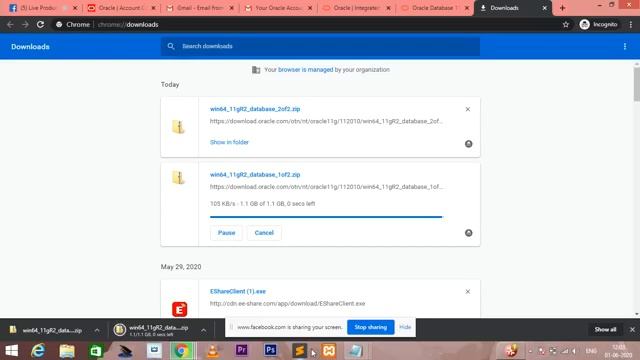Cancel the 1of2.zip download
Screen dimensions: 640x360
tap(264, 233)
